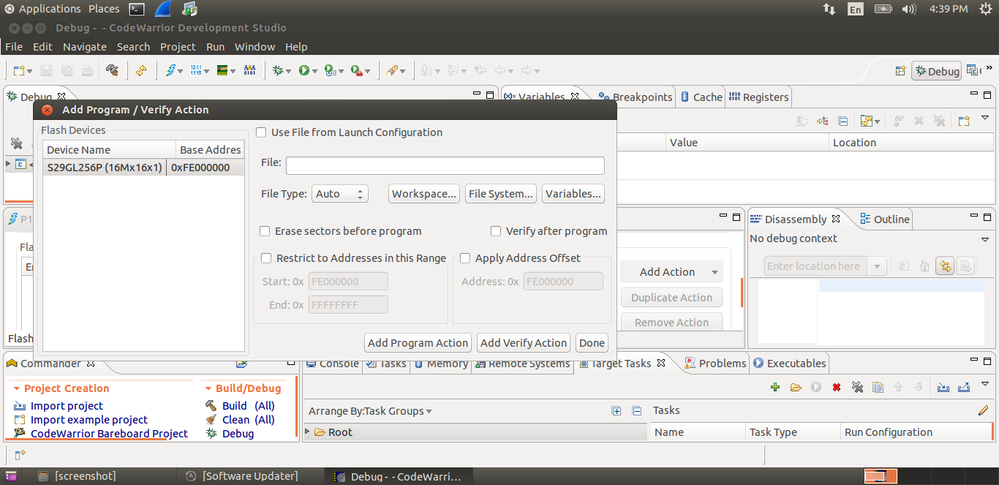
Task: Open the Enter location here combo arrow
Action: (x=878, y=266)
